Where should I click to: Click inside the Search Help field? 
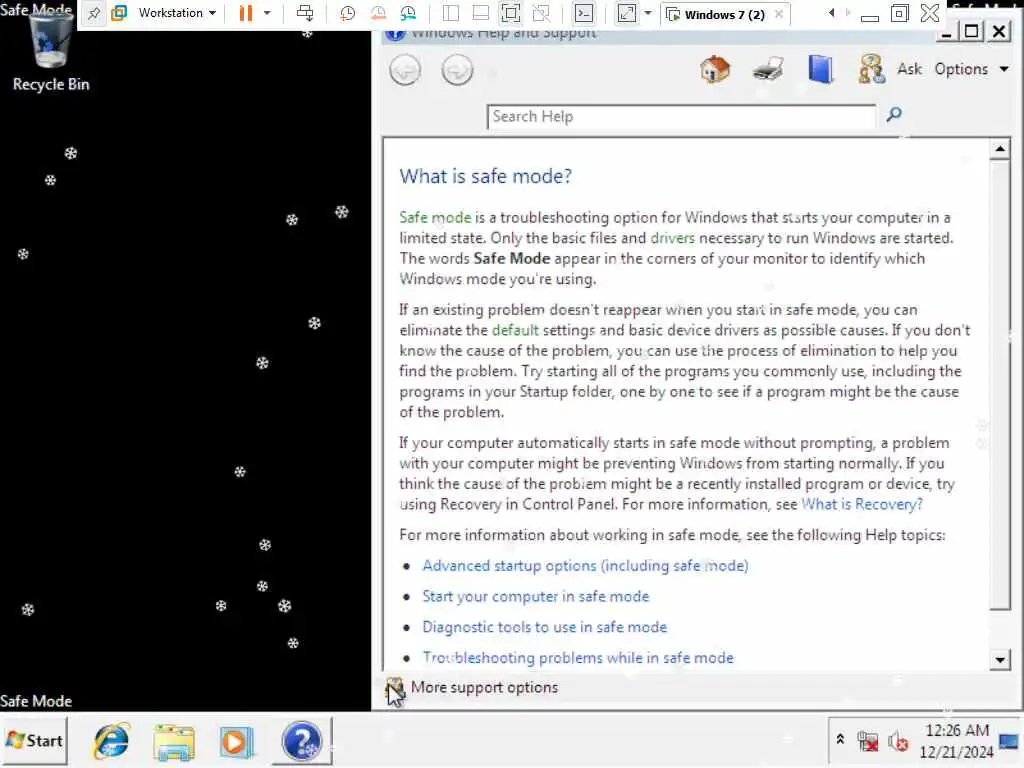[x=681, y=116]
